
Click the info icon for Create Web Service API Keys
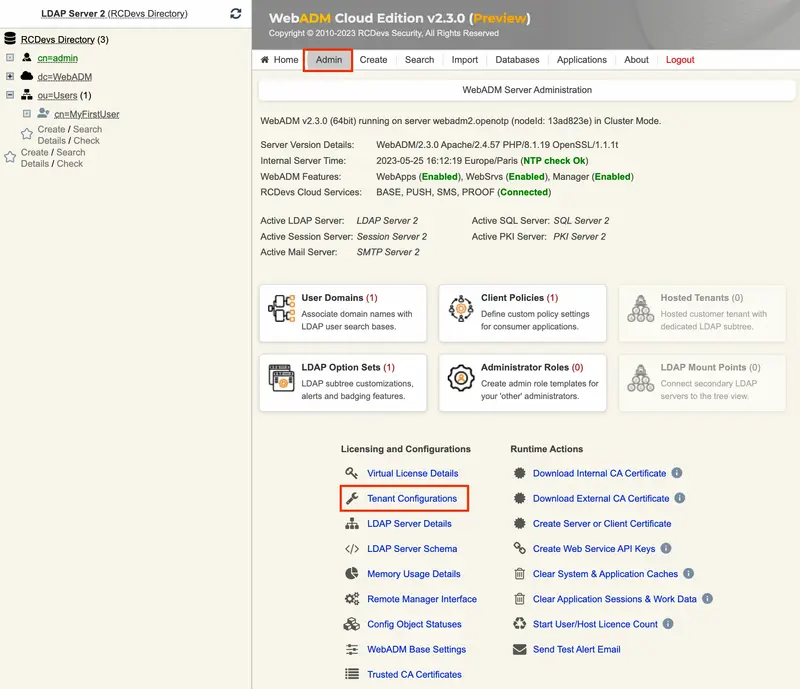pyautogui.click(x=666, y=548)
